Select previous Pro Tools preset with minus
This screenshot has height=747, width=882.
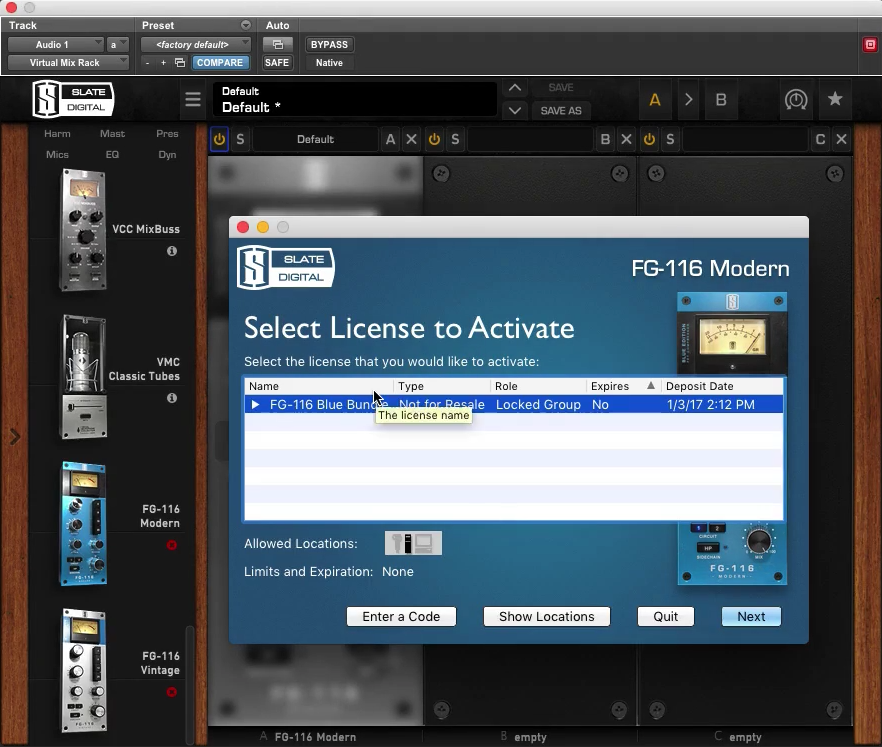click(147, 62)
